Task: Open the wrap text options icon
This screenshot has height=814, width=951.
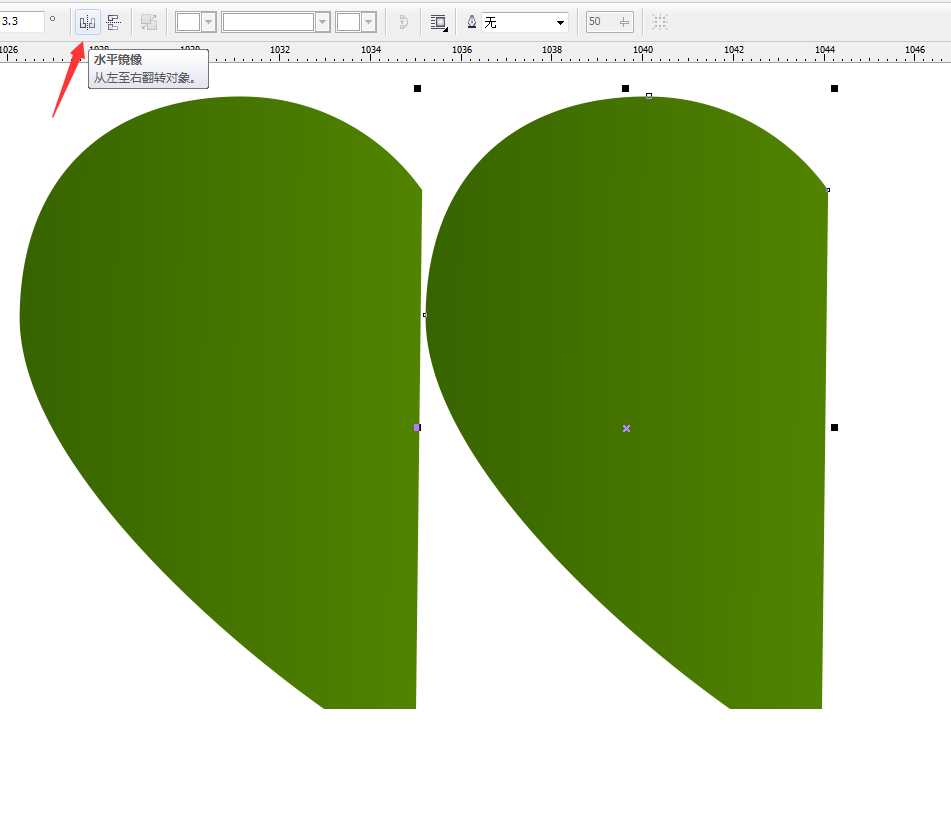Action: tap(438, 22)
